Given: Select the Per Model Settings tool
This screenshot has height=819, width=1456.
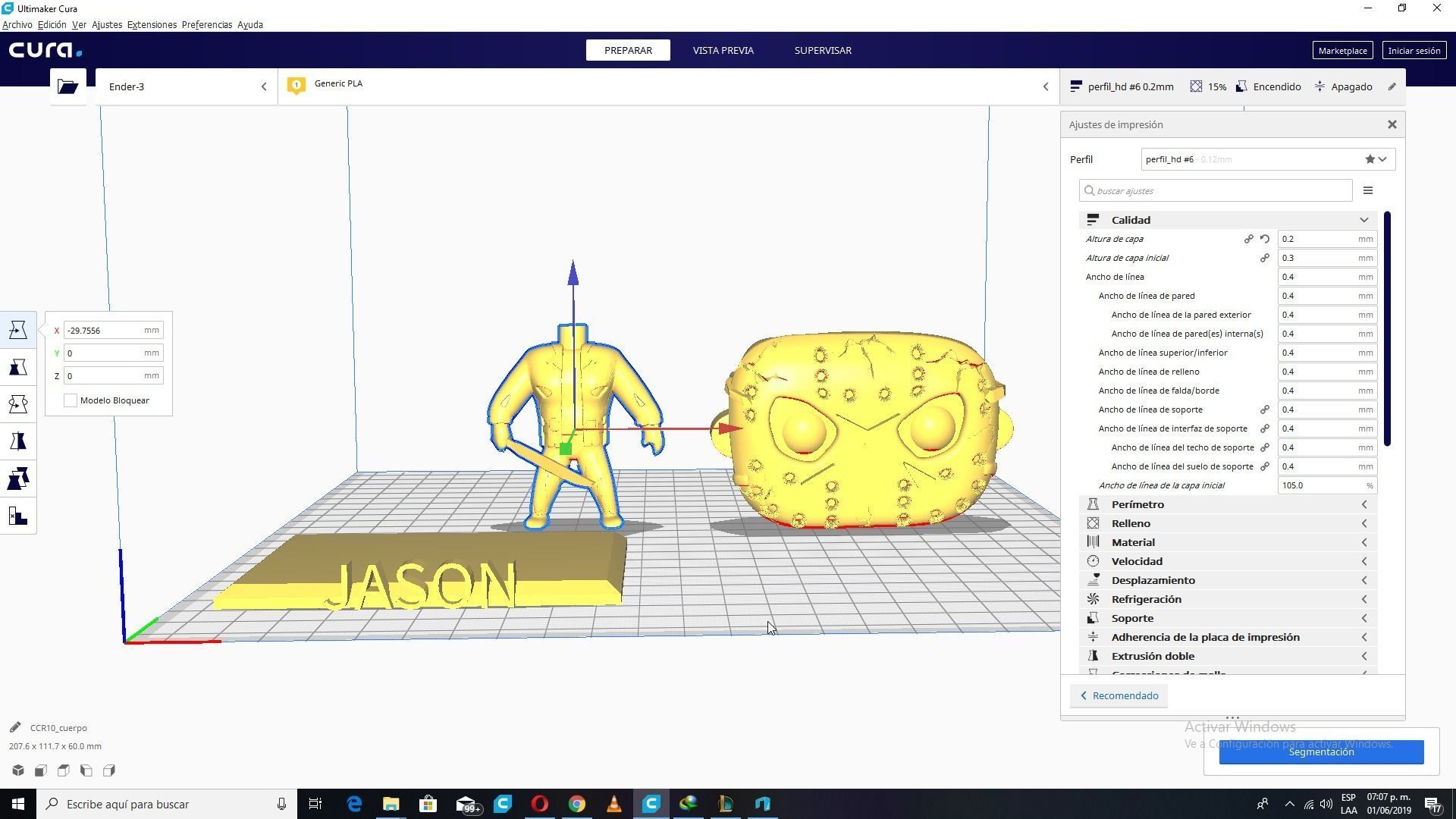Looking at the screenshot, I should coord(18,479).
